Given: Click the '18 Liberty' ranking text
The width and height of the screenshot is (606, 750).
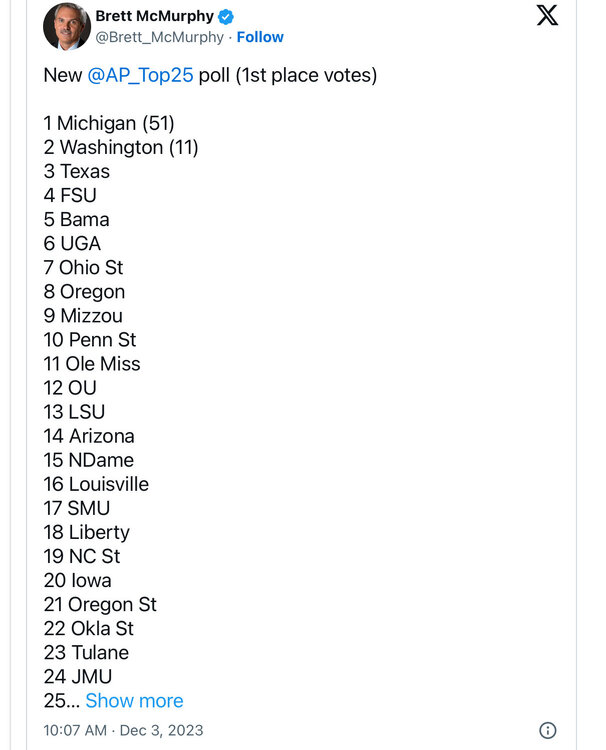Looking at the screenshot, I should 87,532.
